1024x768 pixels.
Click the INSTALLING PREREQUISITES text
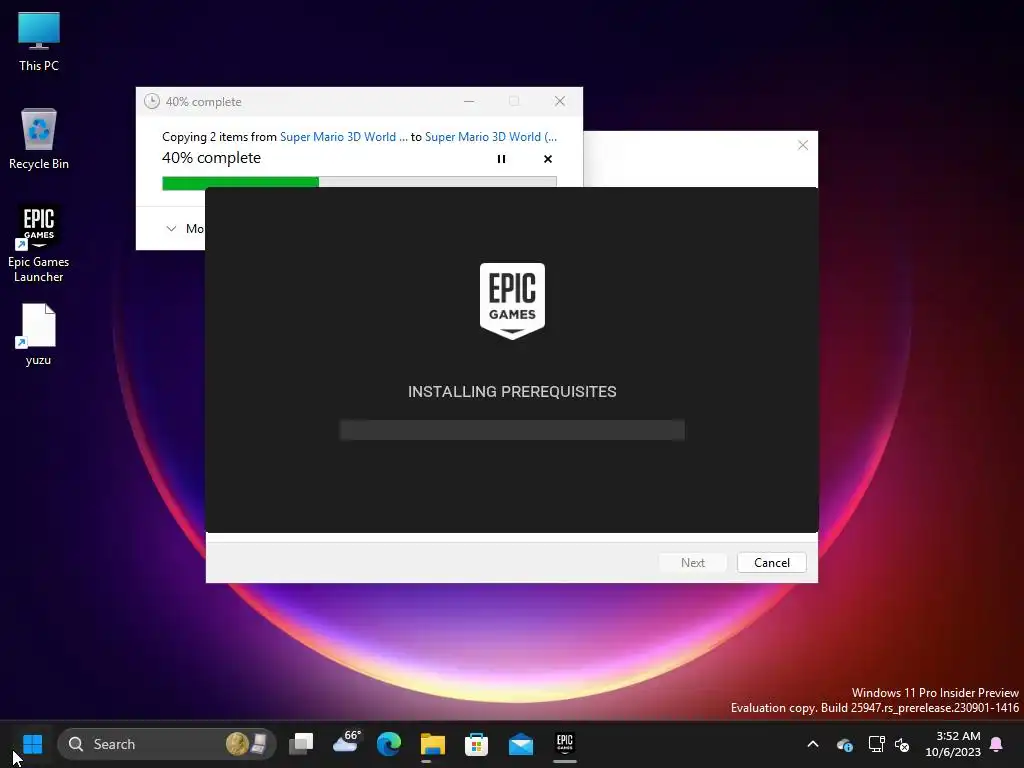[512, 391]
